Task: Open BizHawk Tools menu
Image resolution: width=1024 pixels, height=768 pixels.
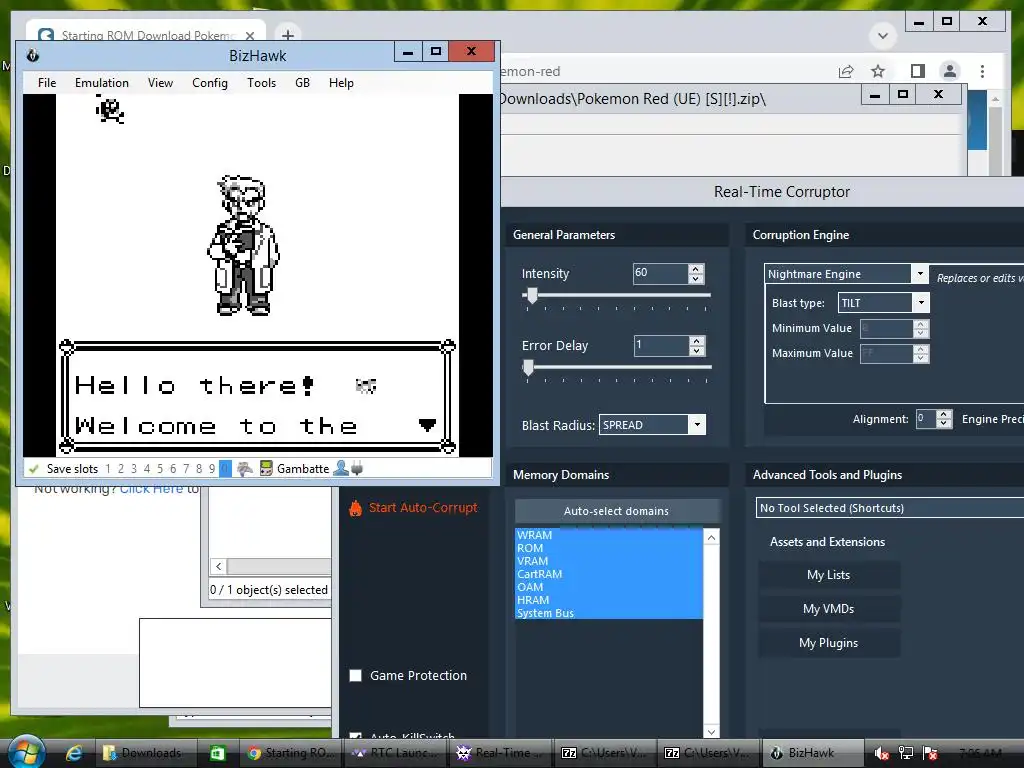Action: [261, 83]
